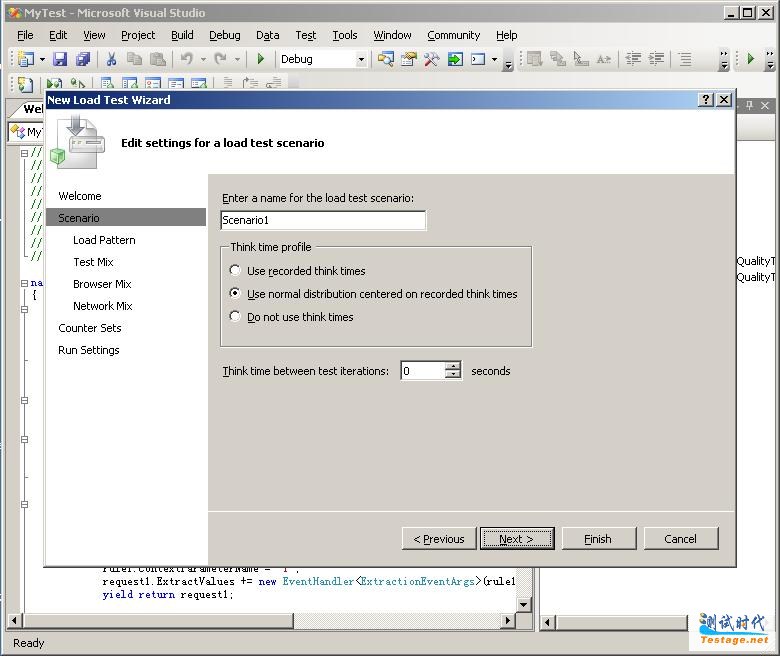This screenshot has height=656, width=780.
Task: Open the Solution Explorer toolbar icon
Action: 385,60
